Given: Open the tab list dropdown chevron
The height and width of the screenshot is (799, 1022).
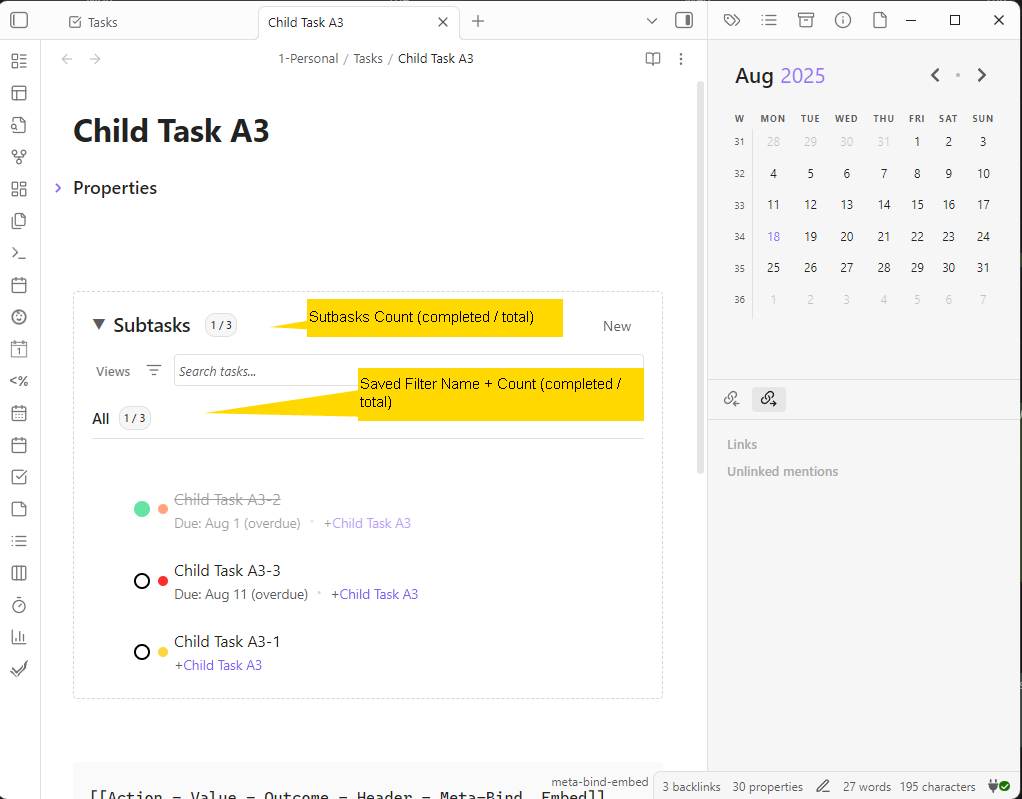Looking at the screenshot, I should click(x=652, y=20).
